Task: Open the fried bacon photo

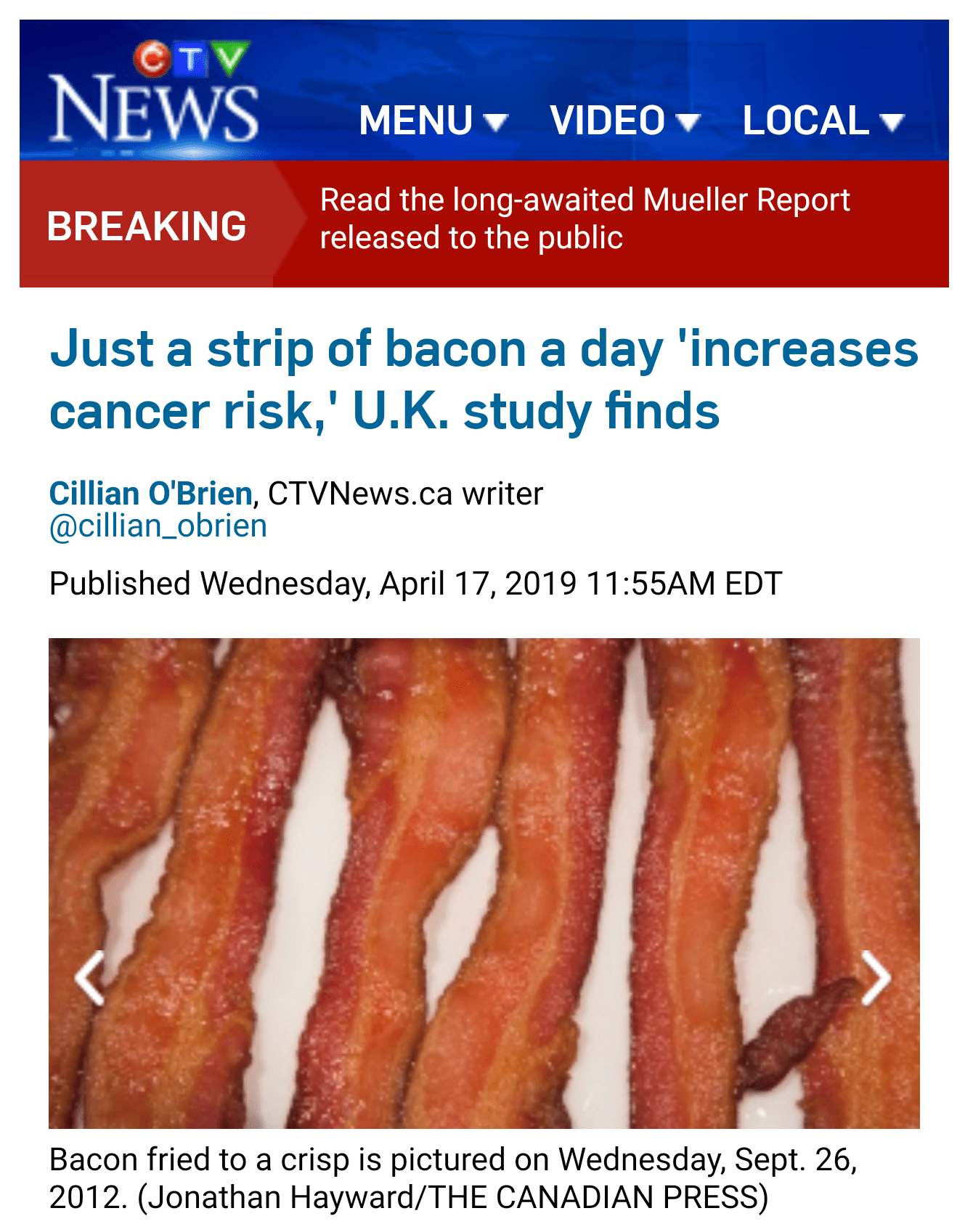Action: tap(484, 883)
